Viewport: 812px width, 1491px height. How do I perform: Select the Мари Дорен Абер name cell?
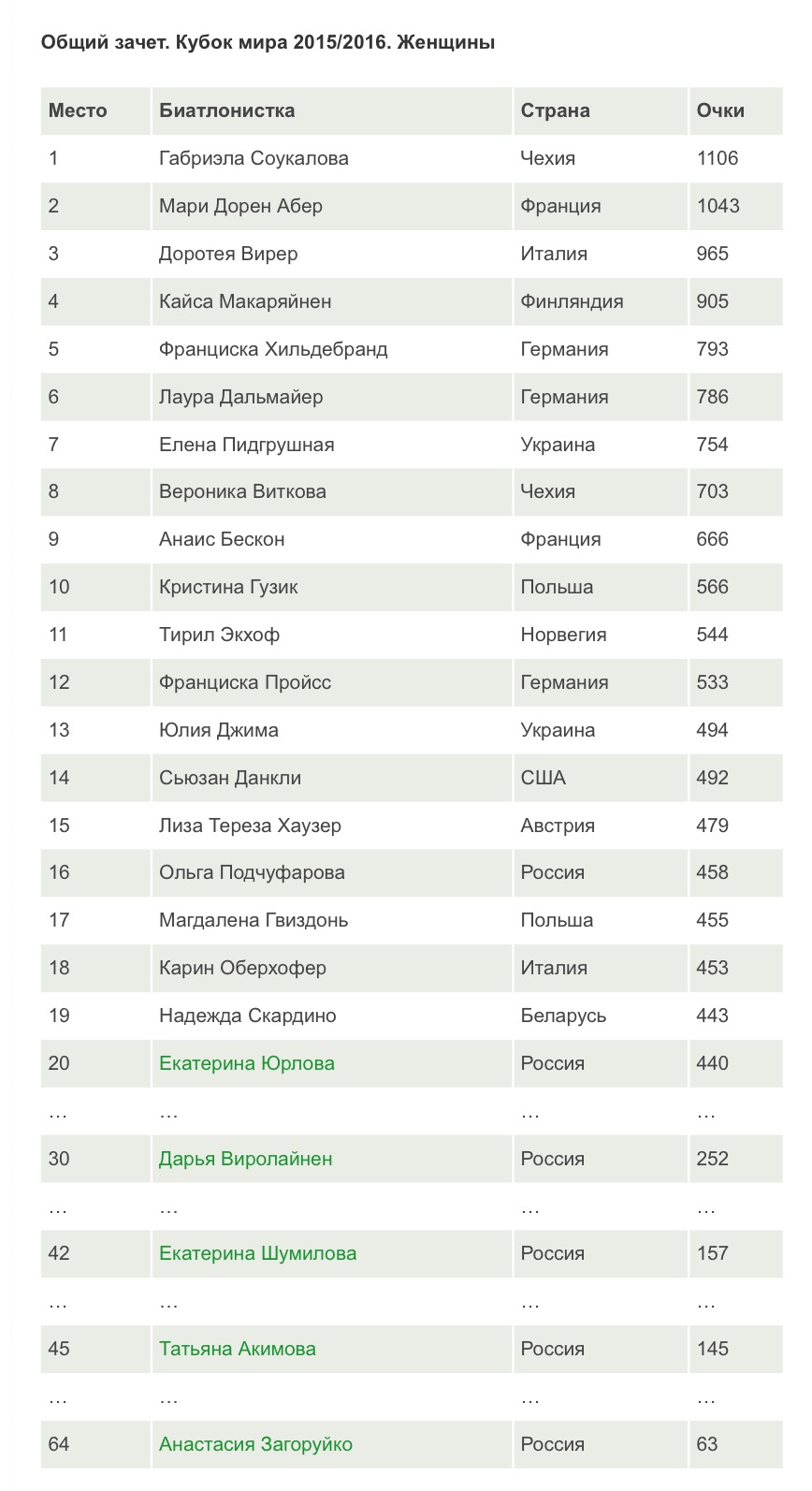click(332, 206)
